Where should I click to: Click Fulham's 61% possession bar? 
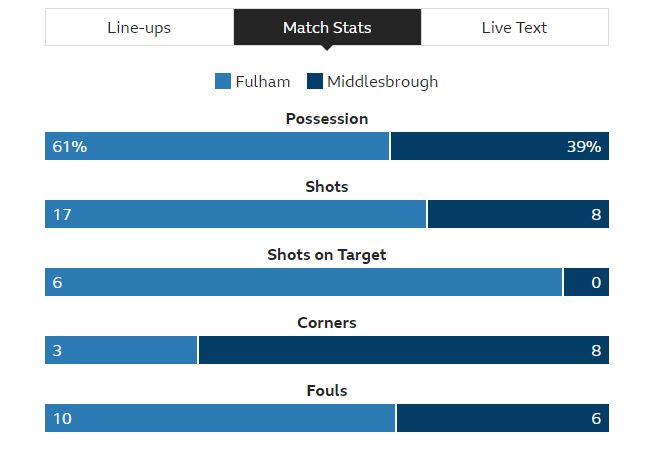pyautogui.click(x=217, y=146)
